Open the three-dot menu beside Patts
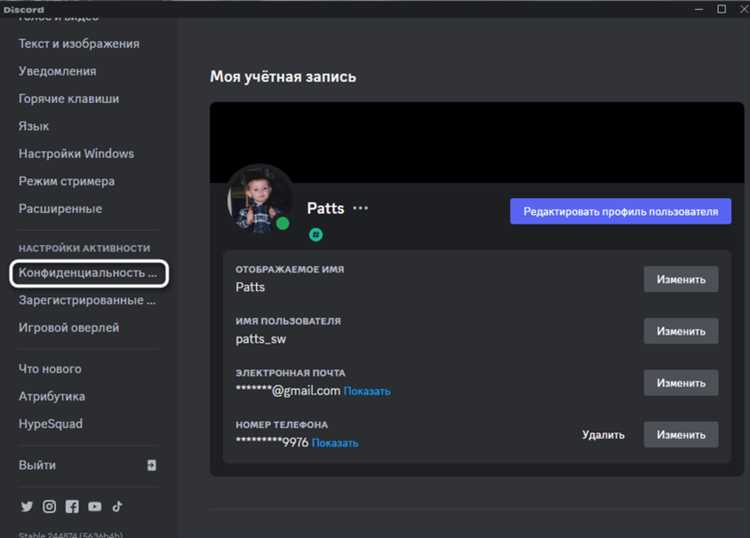Image resolution: width=750 pixels, height=538 pixels. [360, 208]
